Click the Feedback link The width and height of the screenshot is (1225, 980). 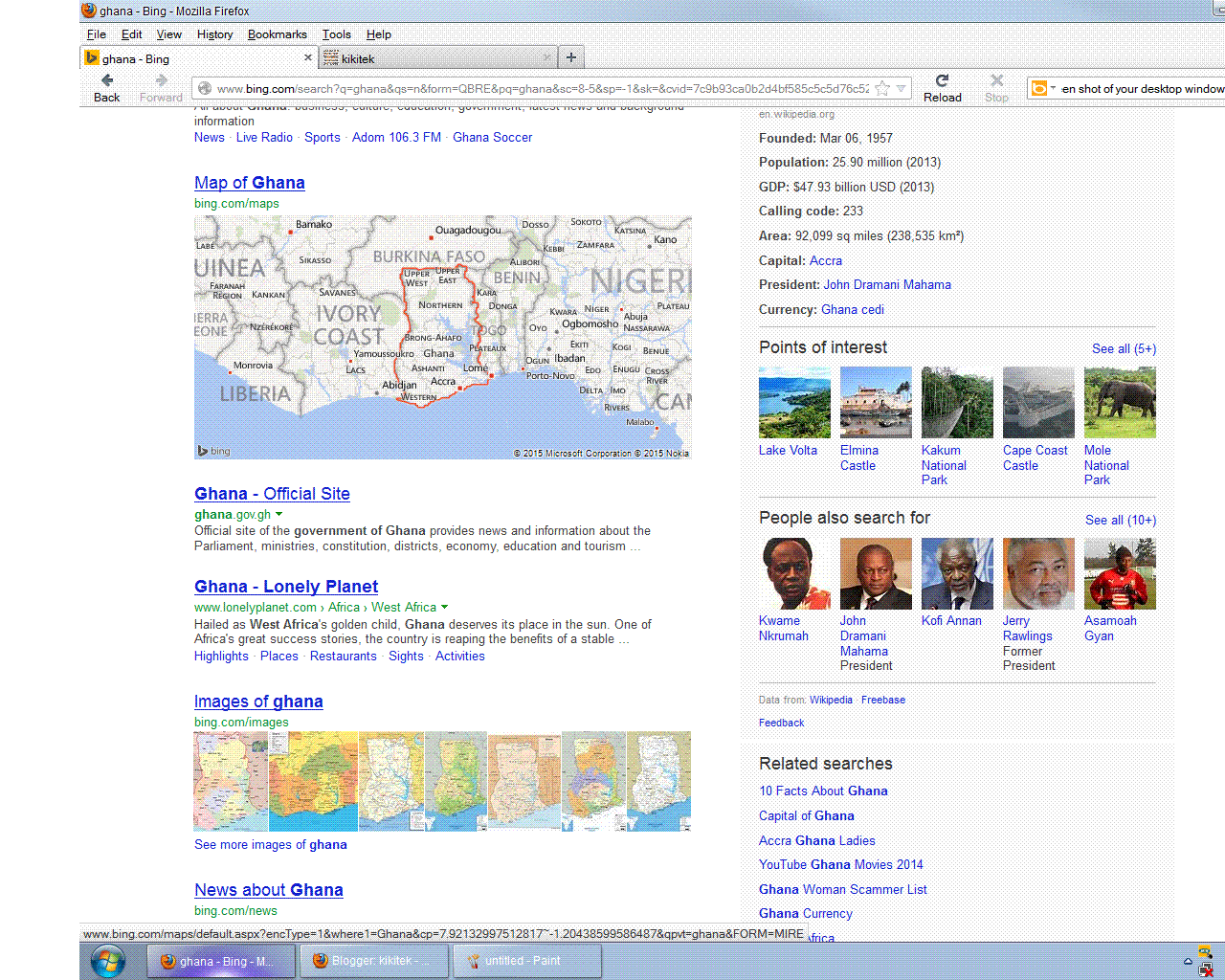(x=782, y=724)
